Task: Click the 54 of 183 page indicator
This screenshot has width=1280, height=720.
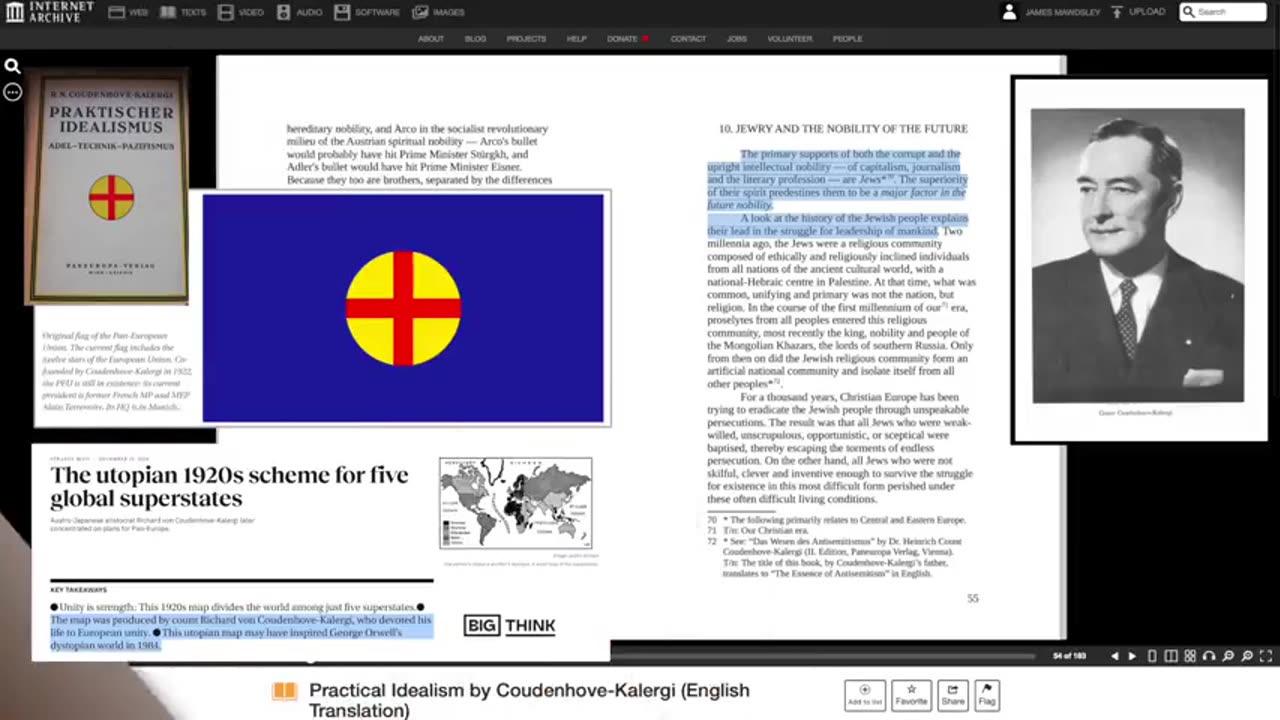Action: click(x=1069, y=656)
